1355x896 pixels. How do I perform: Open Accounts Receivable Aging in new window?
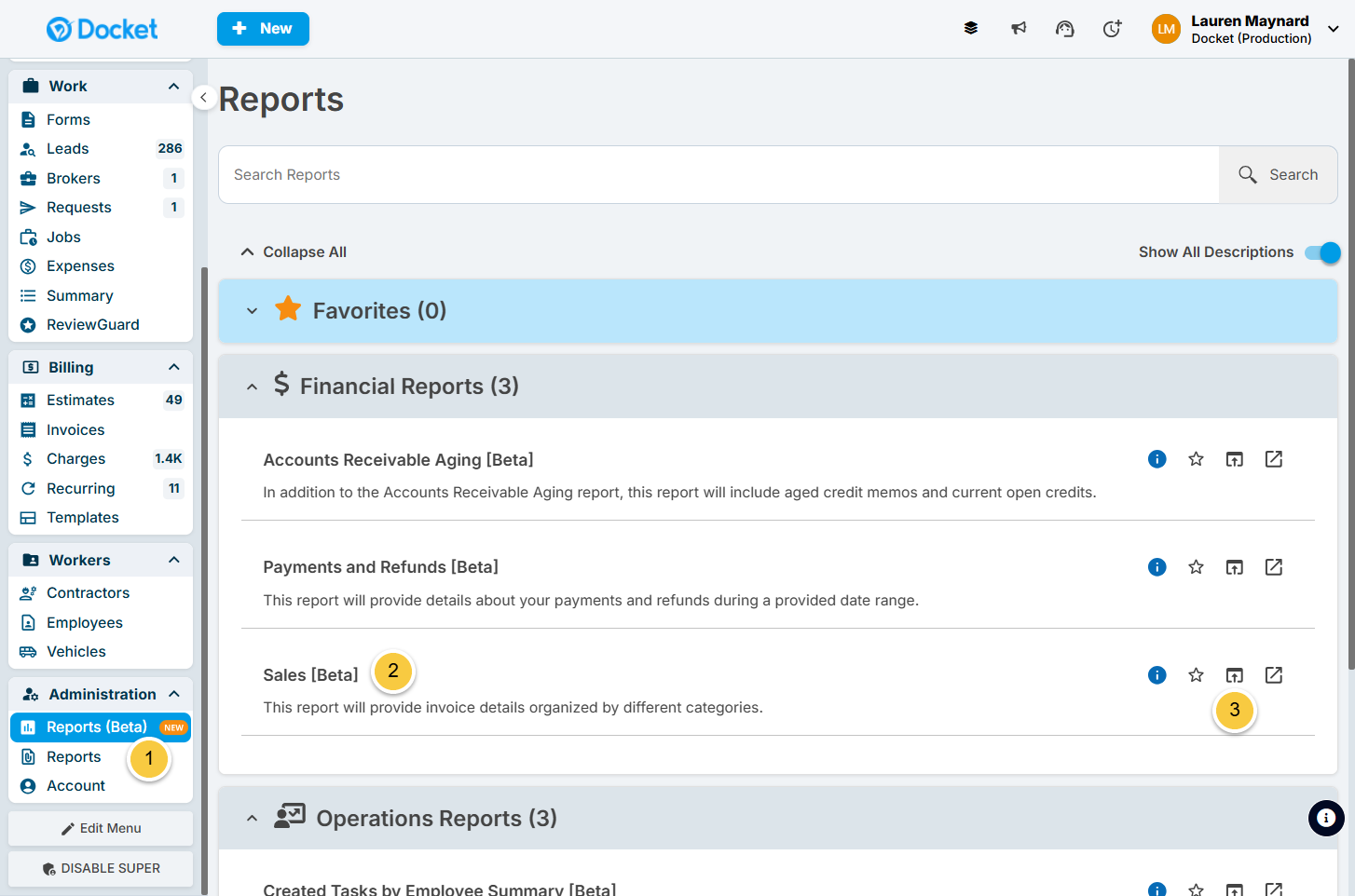[x=1274, y=459]
